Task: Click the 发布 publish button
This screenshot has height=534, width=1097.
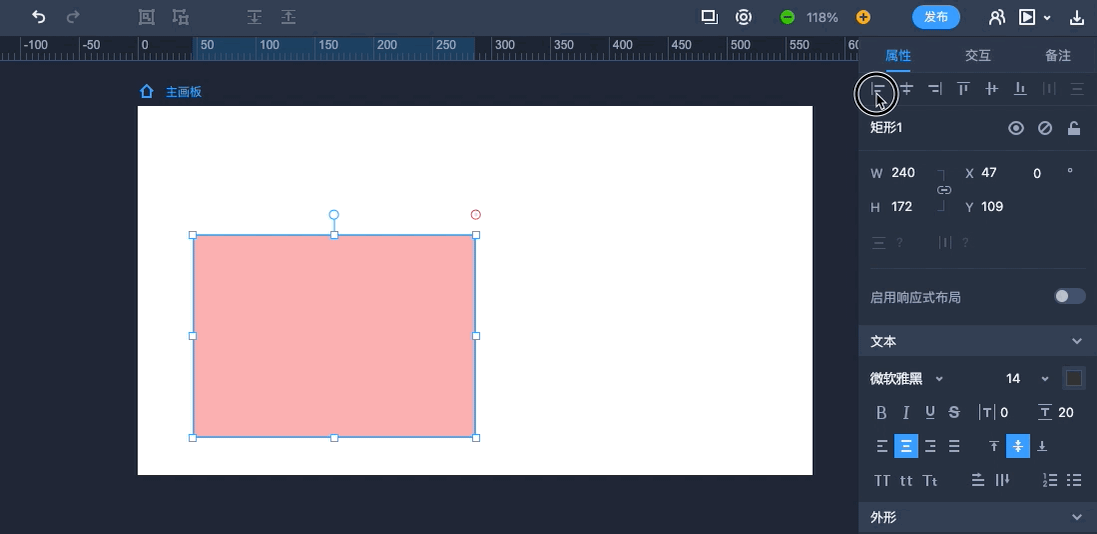Action: coord(935,17)
